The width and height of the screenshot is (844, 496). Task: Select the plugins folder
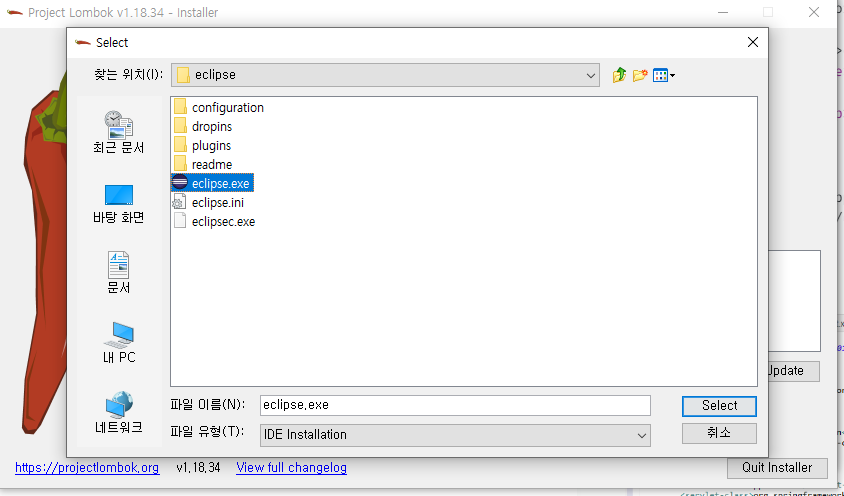pyautogui.click(x=202, y=145)
